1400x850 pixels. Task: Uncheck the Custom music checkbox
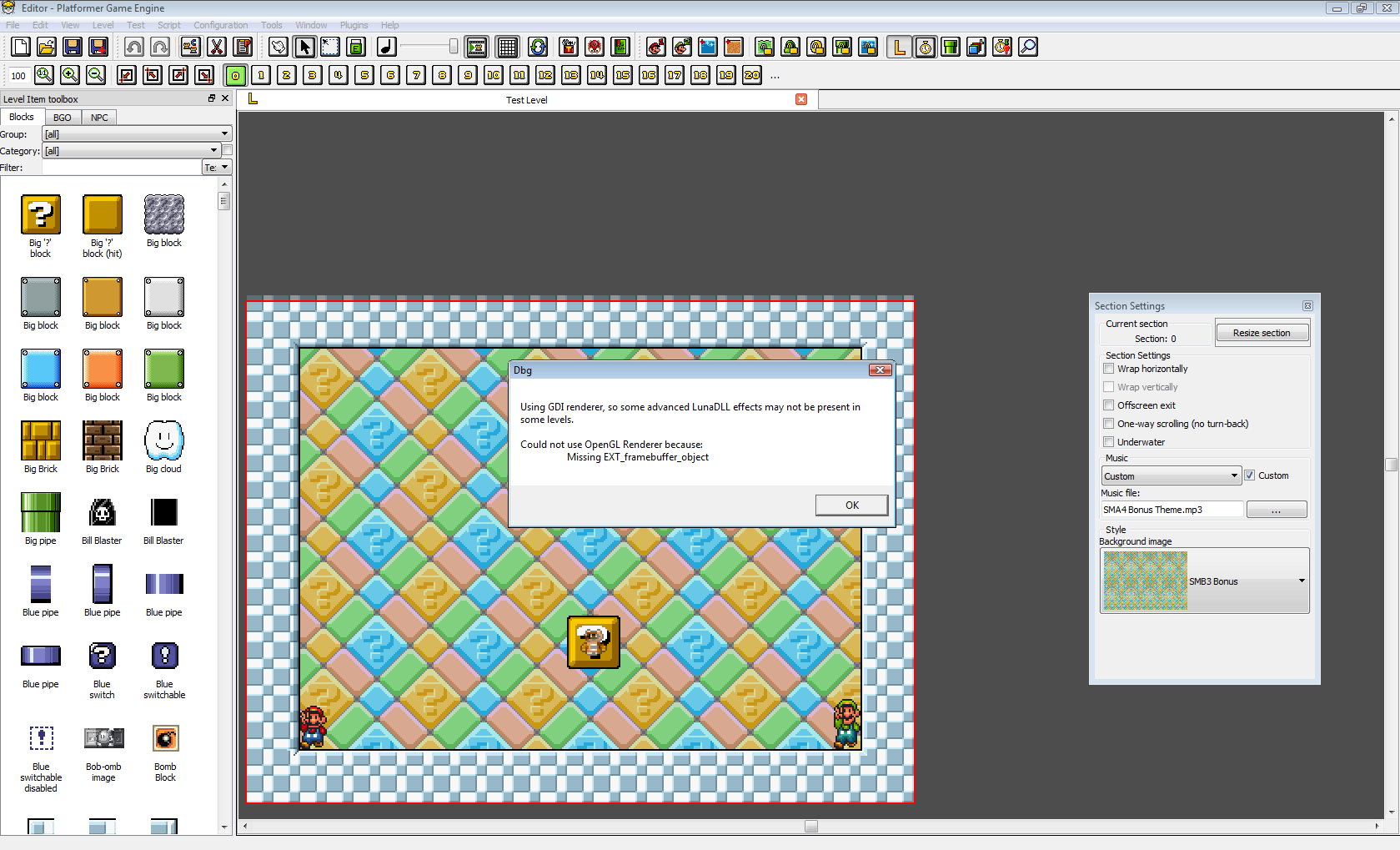1250,475
